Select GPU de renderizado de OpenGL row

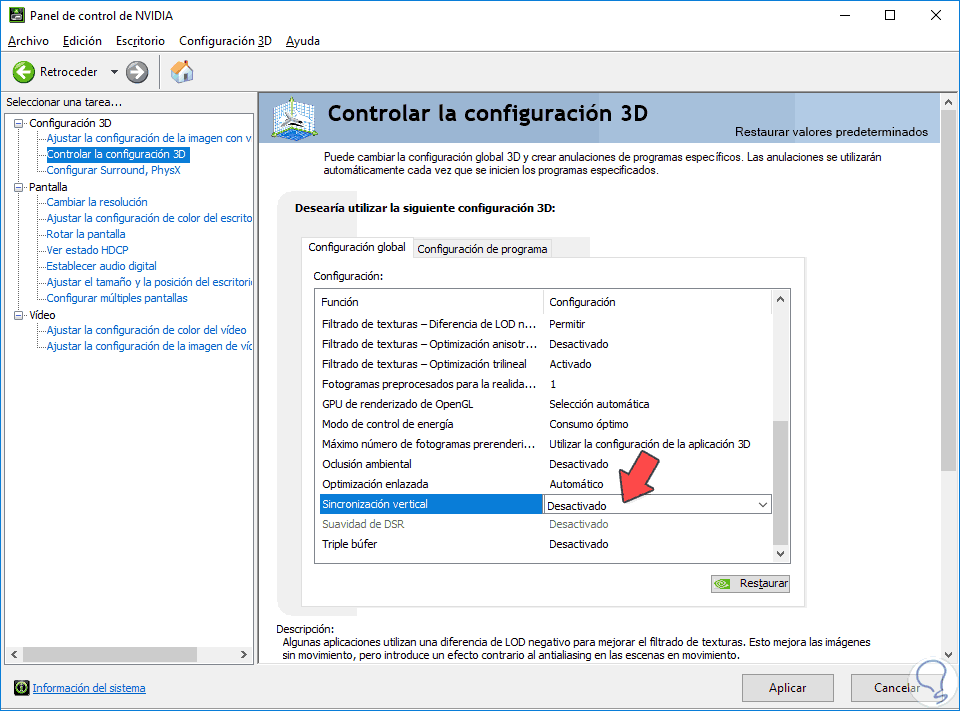pyautogui.click(x=545, y=404)
